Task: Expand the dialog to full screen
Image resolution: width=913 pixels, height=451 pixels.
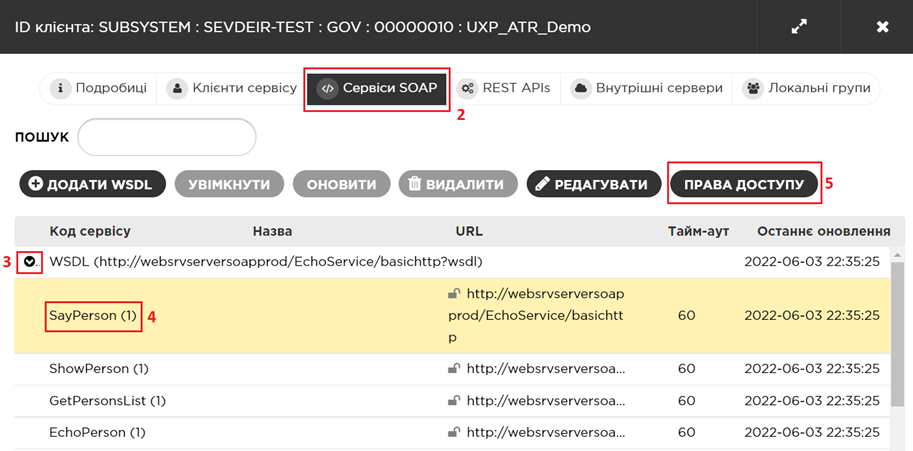Action: tap(799, 27)
